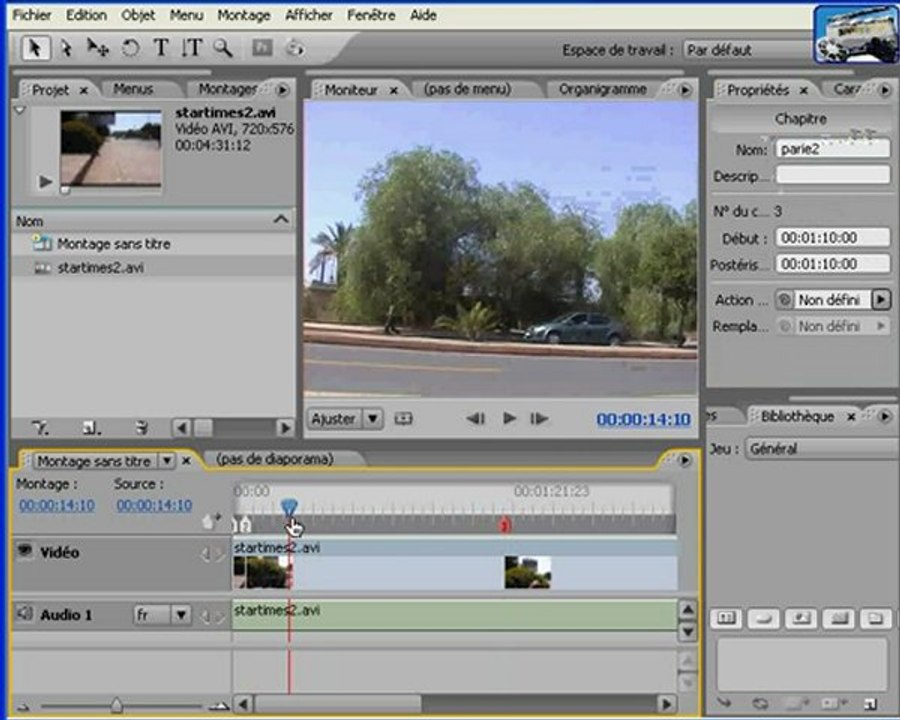Click the Montage timecode 00:00:14:10 link

[57, 505]
